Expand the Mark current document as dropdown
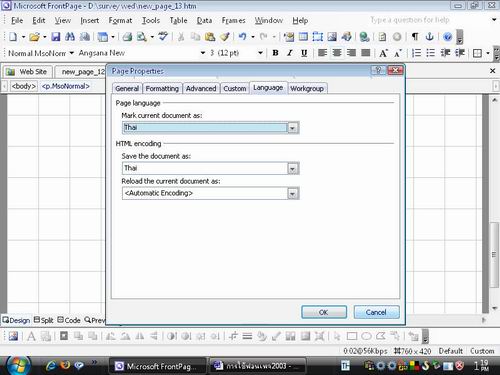The image size is (500, 375). pos(292,128)
